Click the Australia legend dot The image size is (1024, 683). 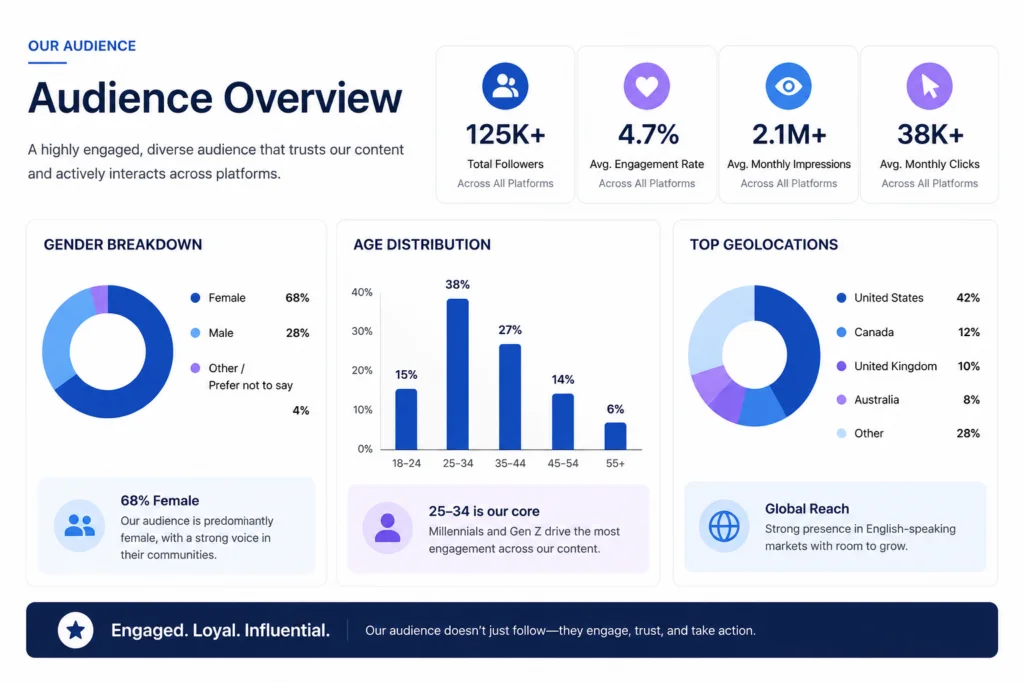[841, 400]
